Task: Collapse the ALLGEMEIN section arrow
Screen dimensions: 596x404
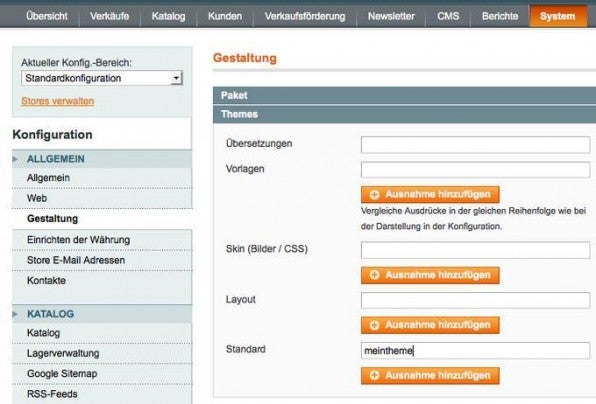Action: pos(16,159)
